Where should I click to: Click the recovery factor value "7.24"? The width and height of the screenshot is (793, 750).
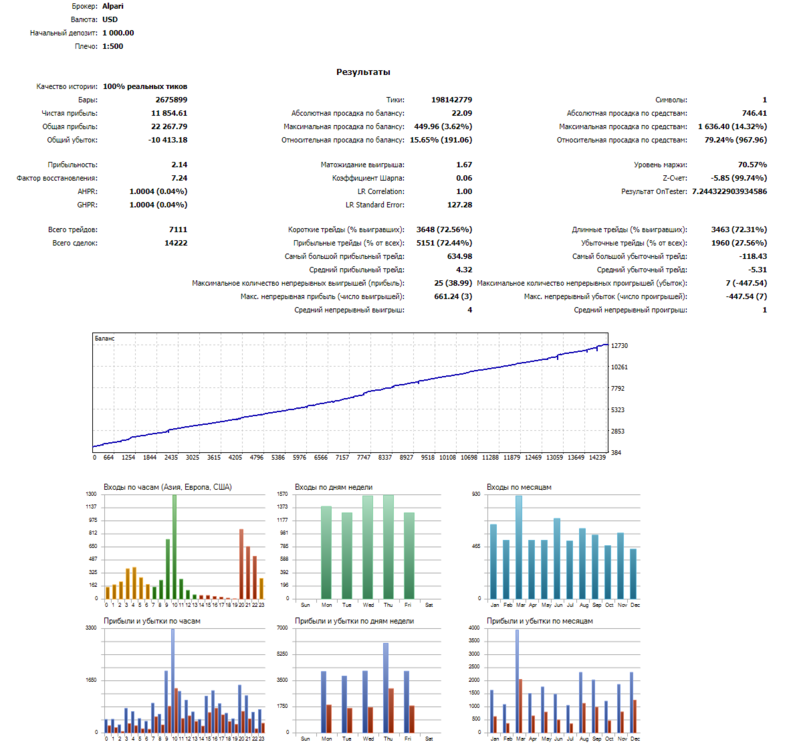pyautogui.click(x=179, y=178)
